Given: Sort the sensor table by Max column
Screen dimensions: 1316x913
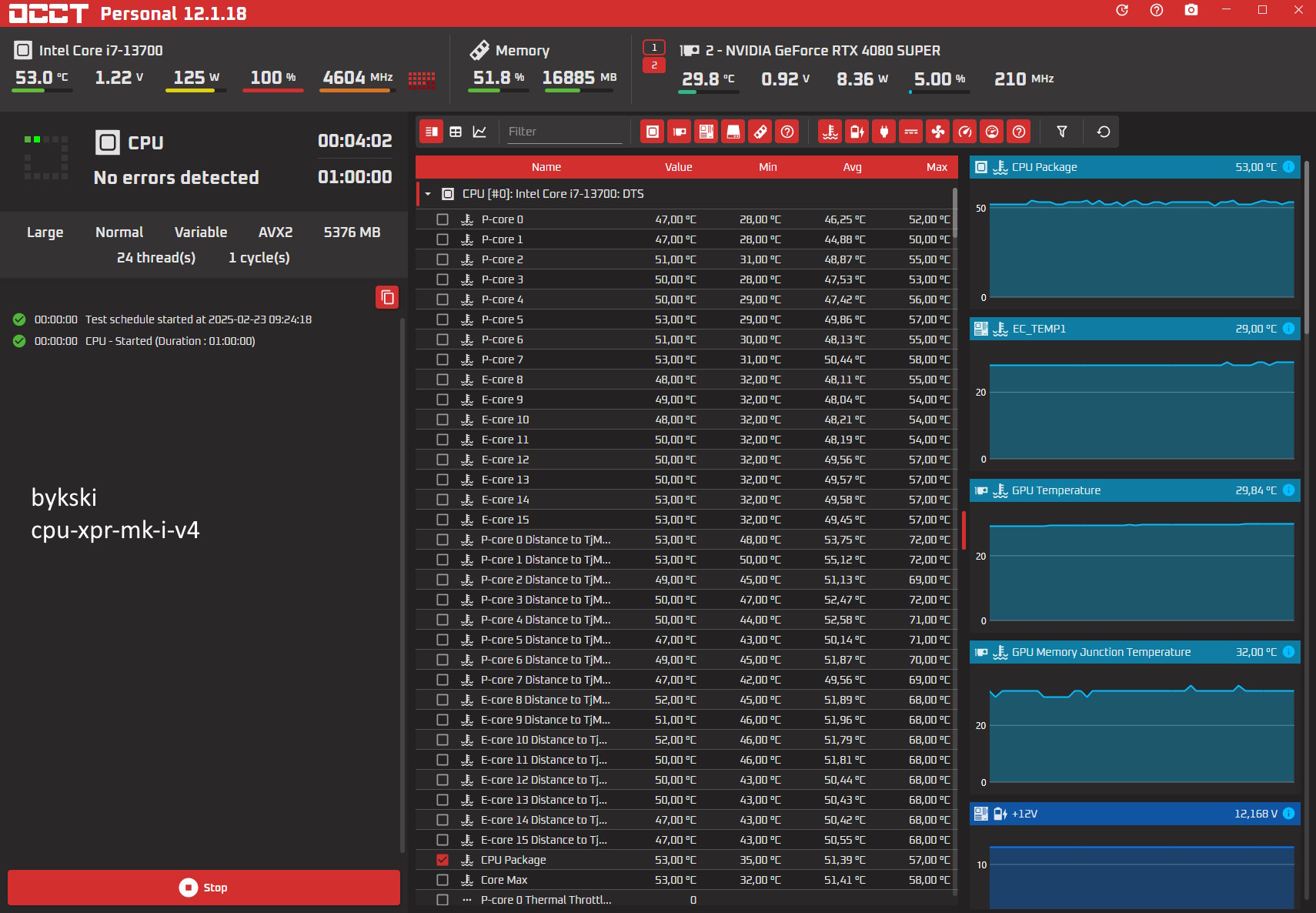Looking at the screenshot, I should click(x=937, y=167).
